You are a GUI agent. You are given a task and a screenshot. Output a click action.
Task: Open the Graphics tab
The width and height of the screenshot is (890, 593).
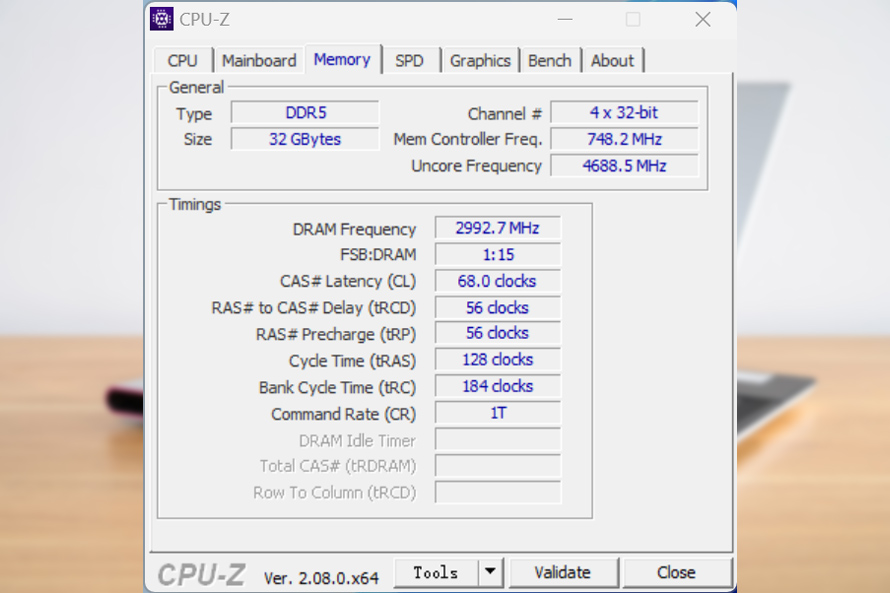(x=480, y=61)
